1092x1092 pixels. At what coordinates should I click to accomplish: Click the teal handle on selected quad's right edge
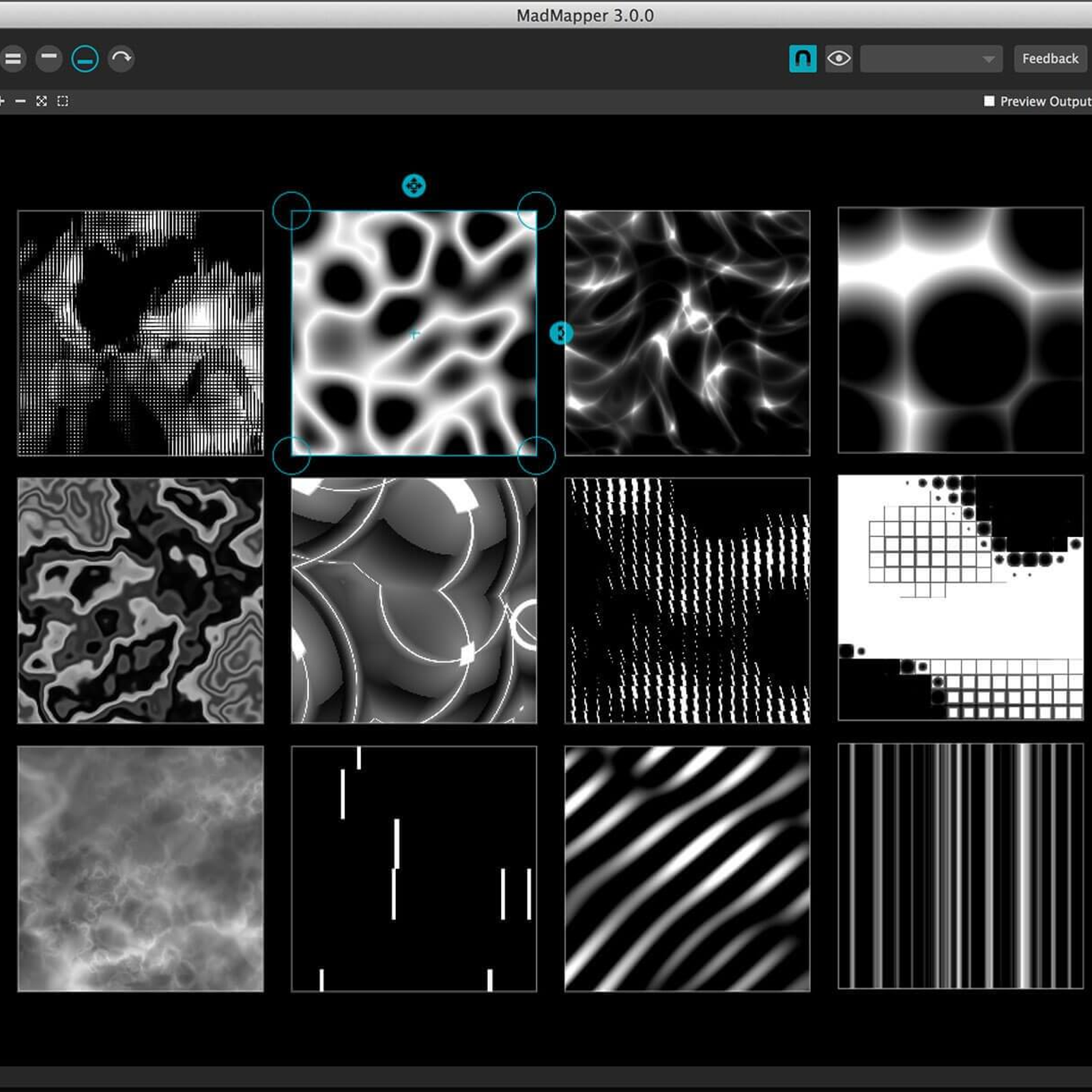pos(560,333)
